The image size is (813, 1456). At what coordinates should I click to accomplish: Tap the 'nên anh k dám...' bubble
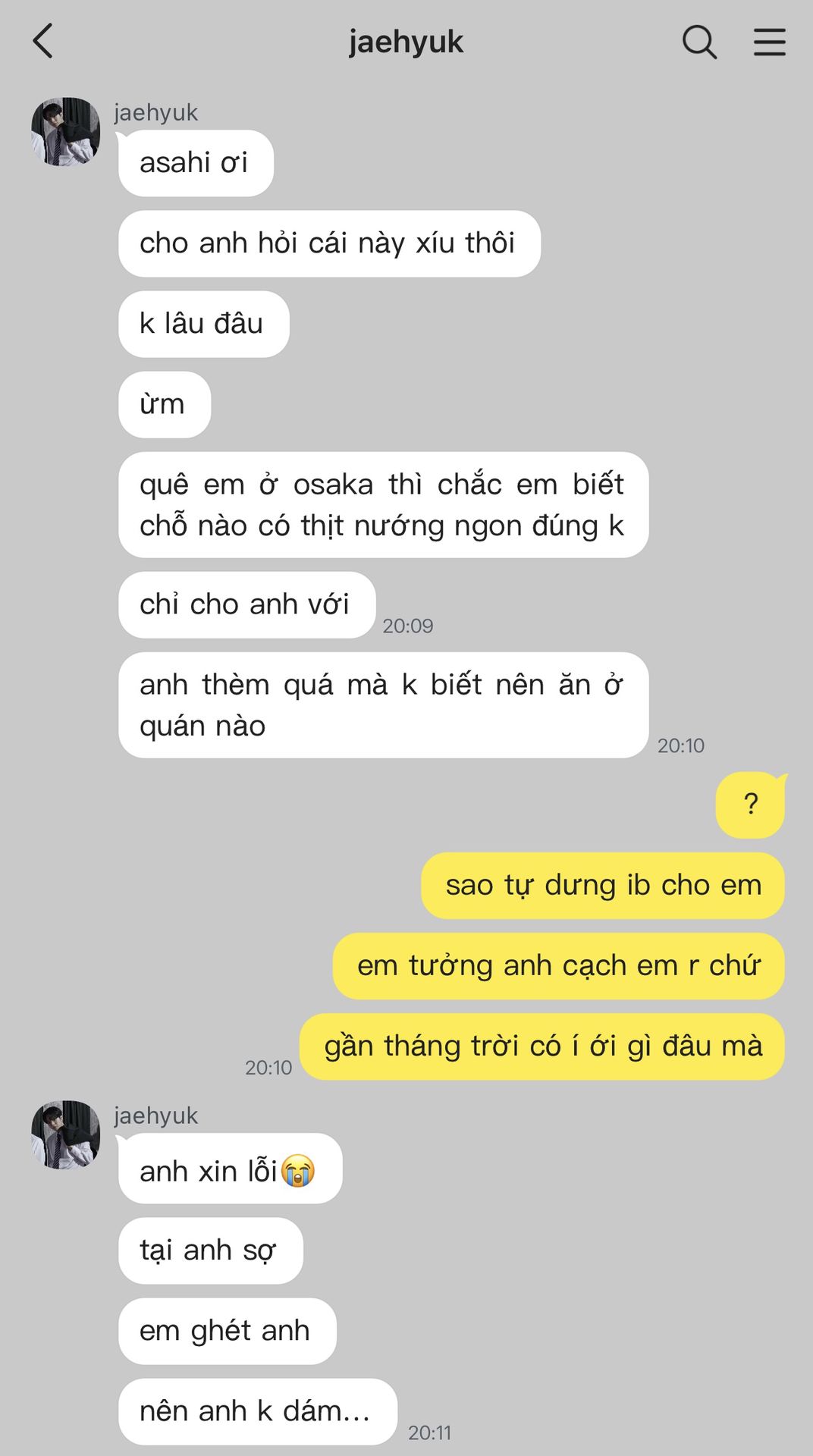point(257,1411)
